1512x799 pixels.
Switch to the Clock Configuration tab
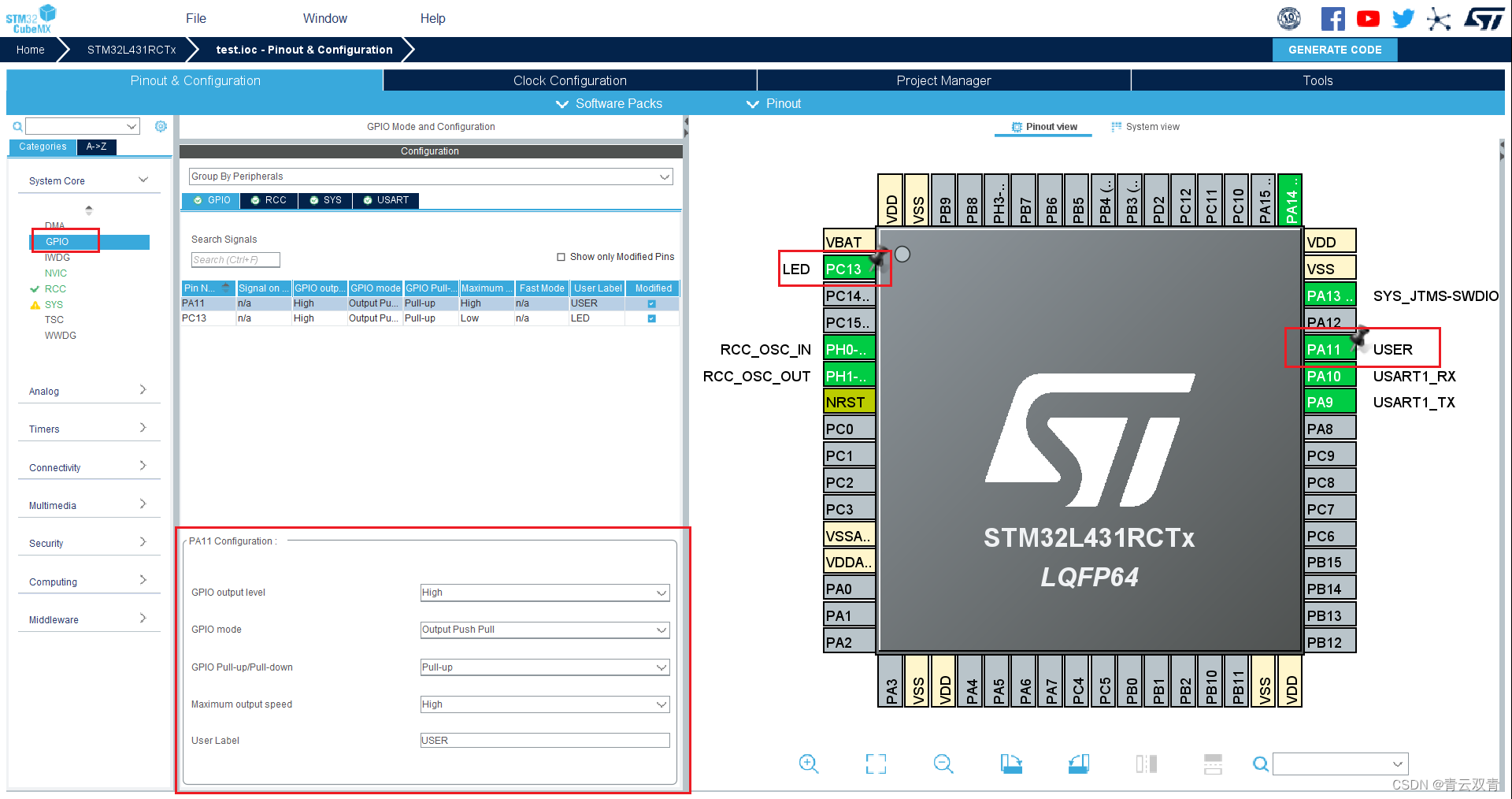[570, 80]
